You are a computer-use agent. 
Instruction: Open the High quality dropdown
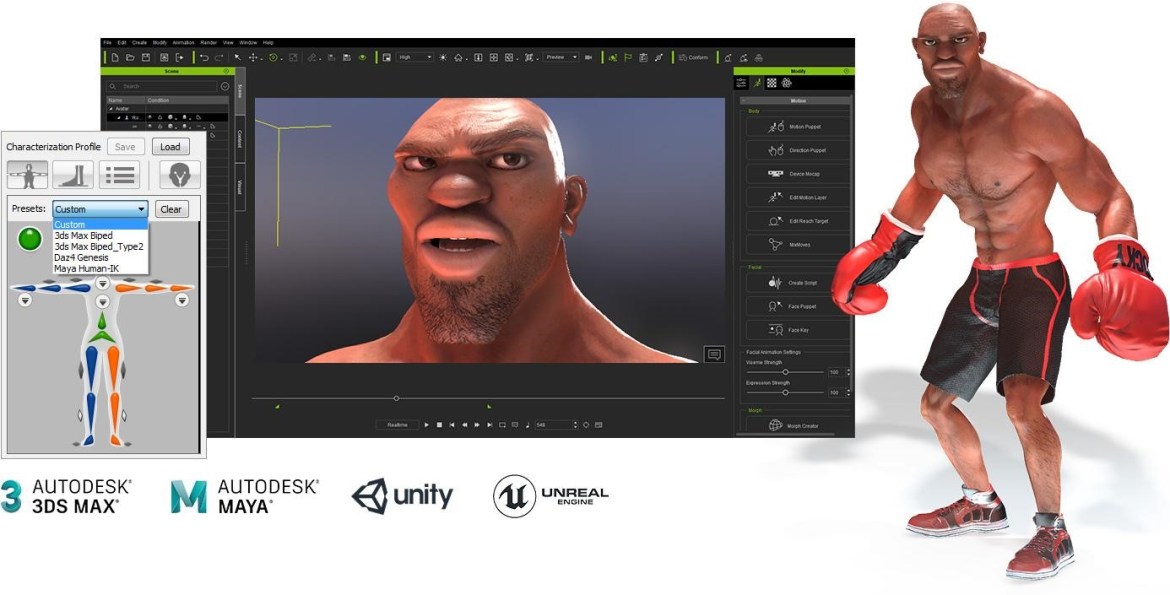(x=415, y=57)
